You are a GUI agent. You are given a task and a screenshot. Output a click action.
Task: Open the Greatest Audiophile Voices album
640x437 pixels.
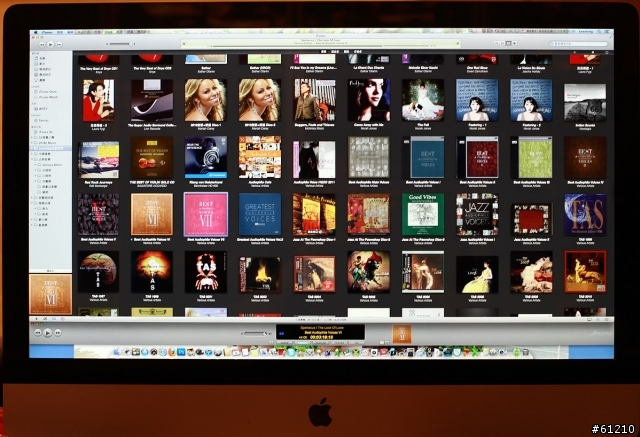(260, 215)
